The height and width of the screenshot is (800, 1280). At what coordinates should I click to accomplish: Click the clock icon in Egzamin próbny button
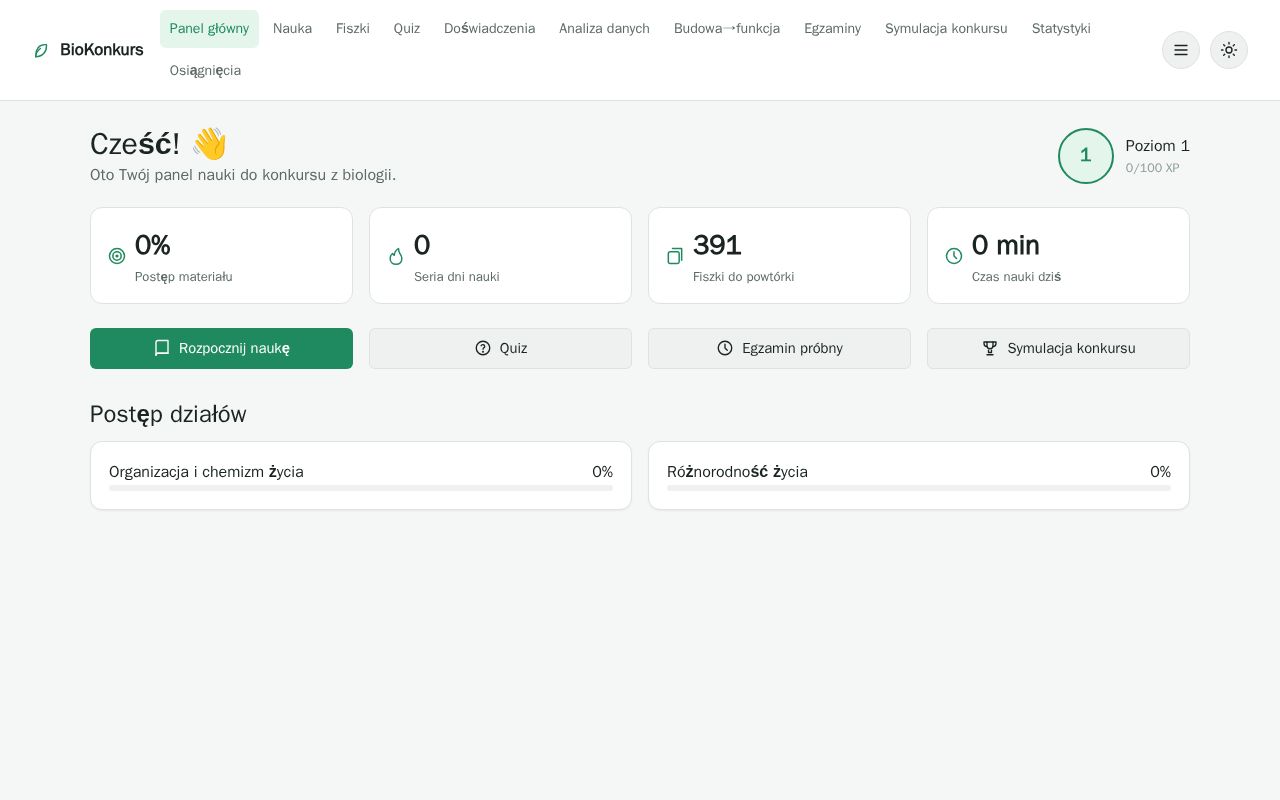[725, 348]
